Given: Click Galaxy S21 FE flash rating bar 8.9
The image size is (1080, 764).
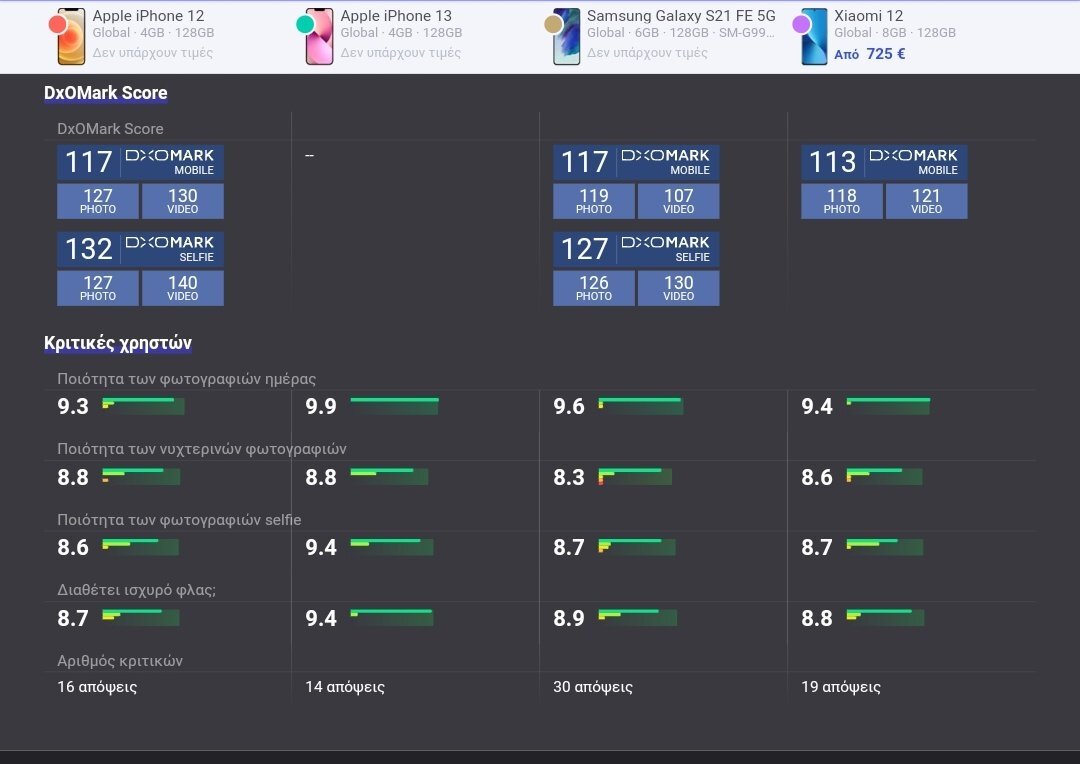Looking at the screenshot, I should pyautogui.click(x=637, y=618).
